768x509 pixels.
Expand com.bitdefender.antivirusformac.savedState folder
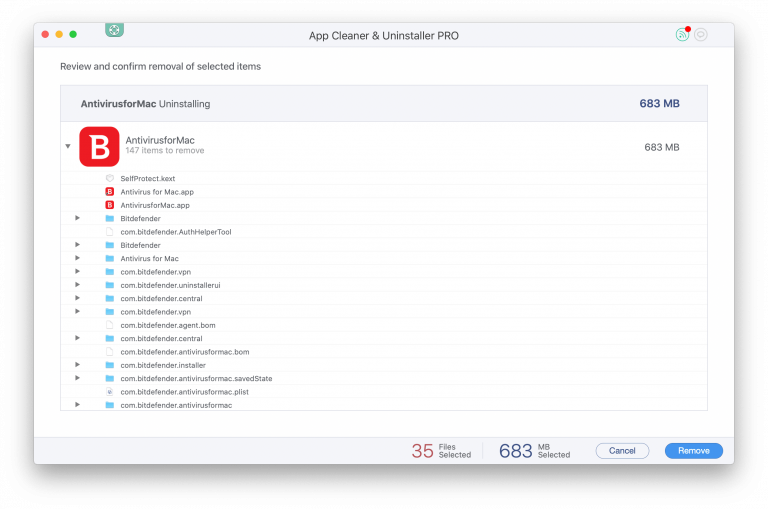point(77,378)
